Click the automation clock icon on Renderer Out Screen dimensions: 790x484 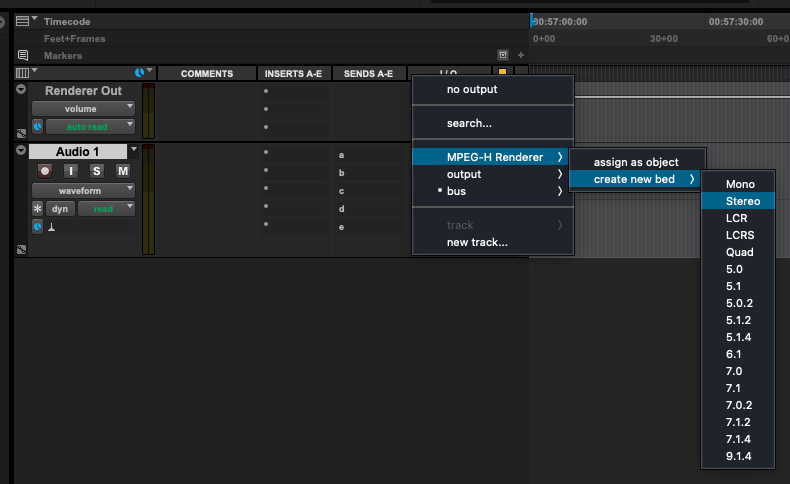click(x=38, y=126)
